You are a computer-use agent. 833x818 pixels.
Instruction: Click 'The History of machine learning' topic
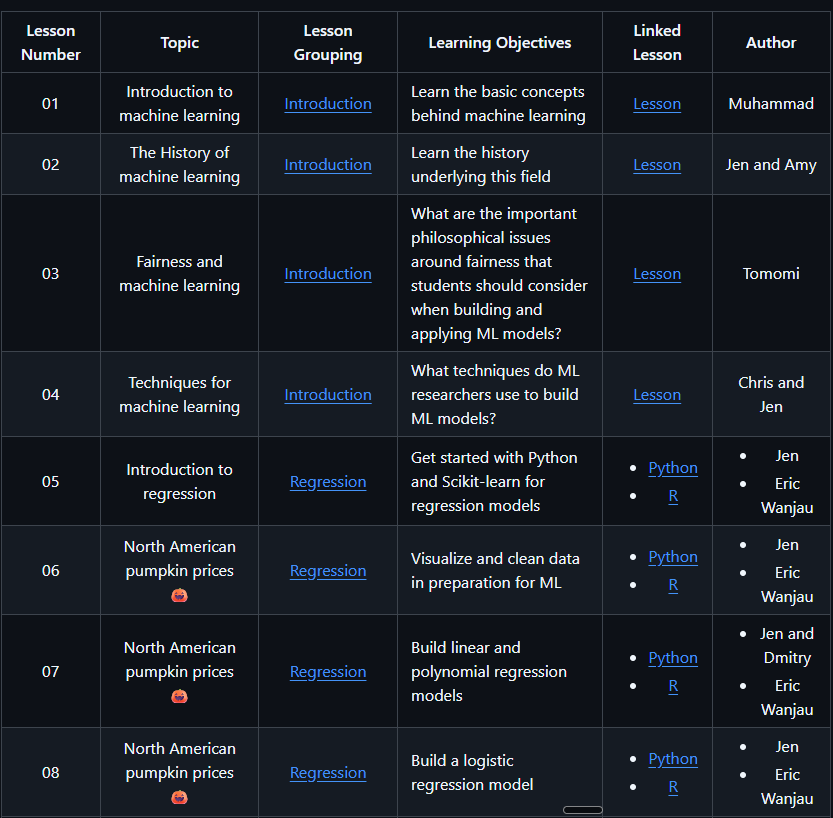pos(180,165)
